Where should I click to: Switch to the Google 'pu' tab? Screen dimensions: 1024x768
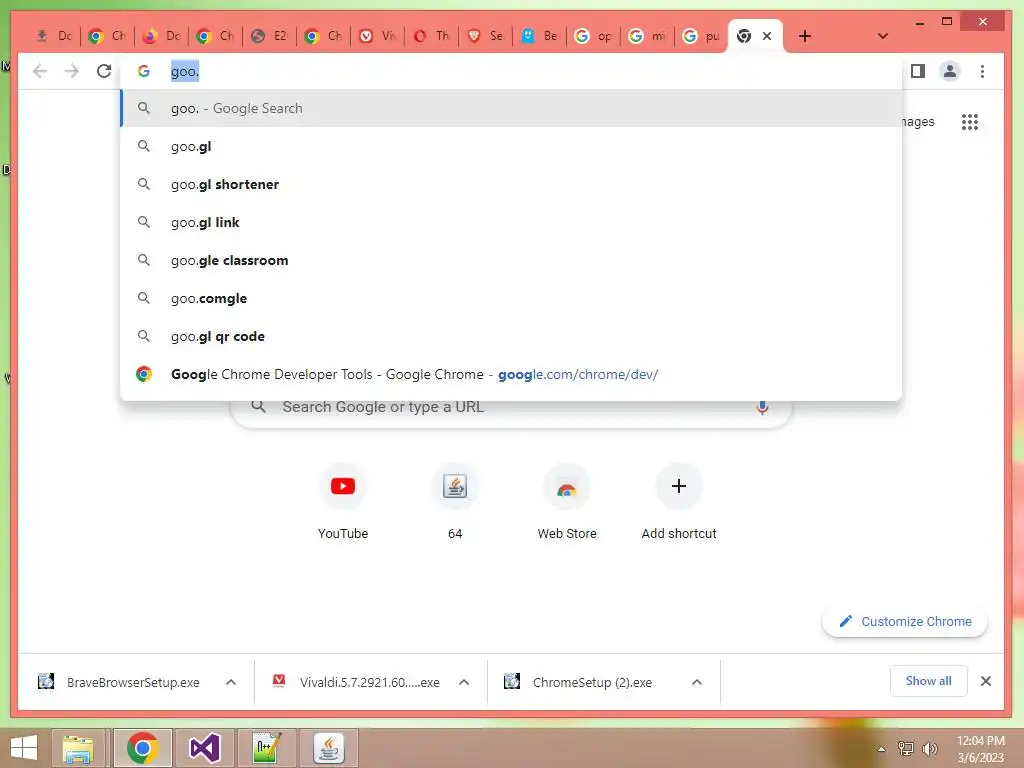[x=701, y=36]
